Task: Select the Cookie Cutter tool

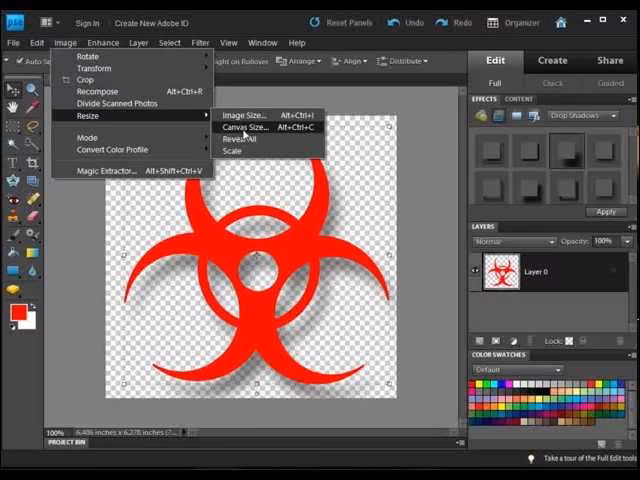Action: (13, 181)
